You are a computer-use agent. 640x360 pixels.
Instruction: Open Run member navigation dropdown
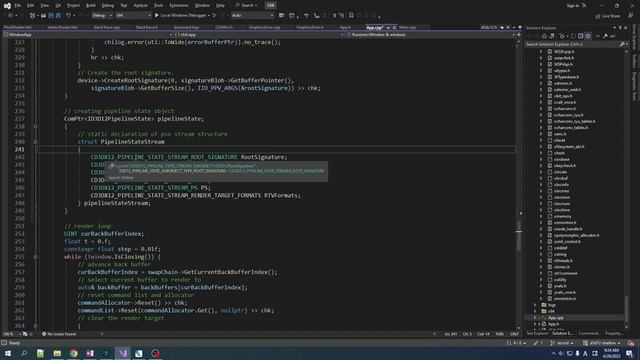[x=431, y=35]
